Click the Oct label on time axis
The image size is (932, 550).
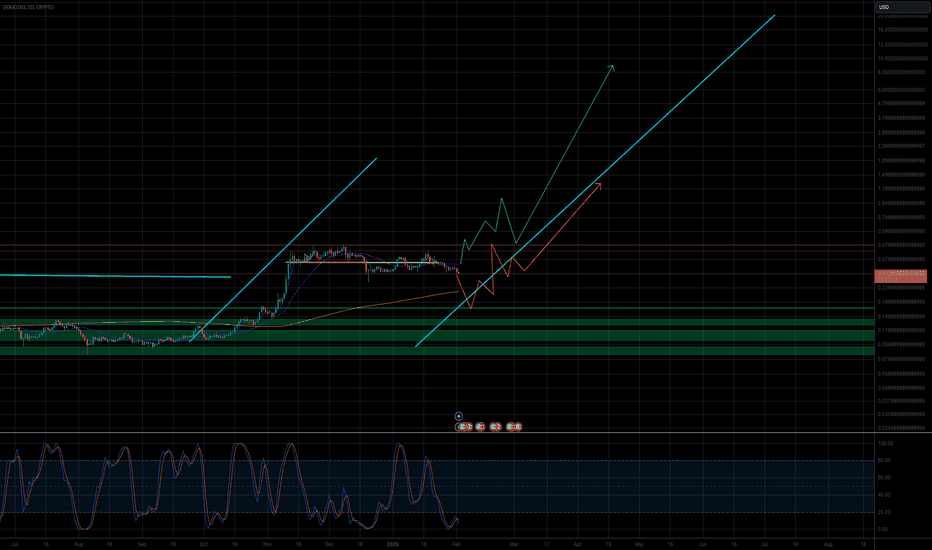coord(204,544)
